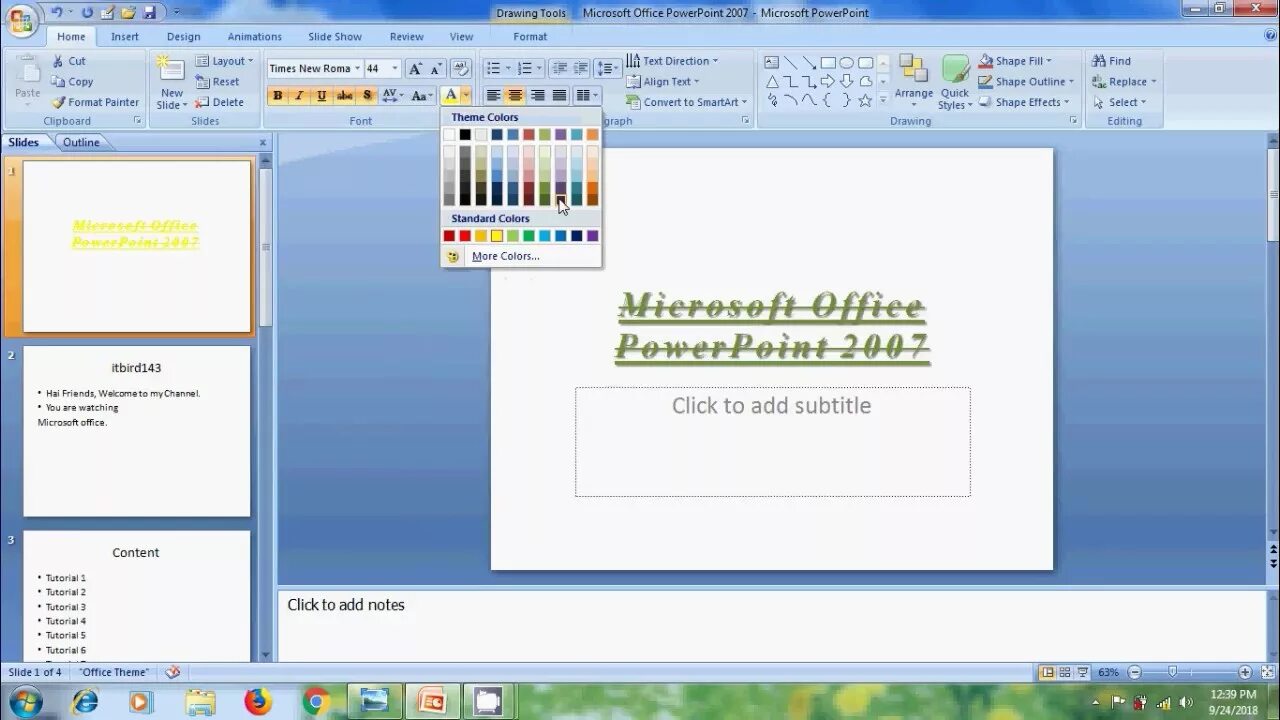Click the Arrange icon
The width and height of the screenshot is (1280, 720).
(x=913, y=69)
